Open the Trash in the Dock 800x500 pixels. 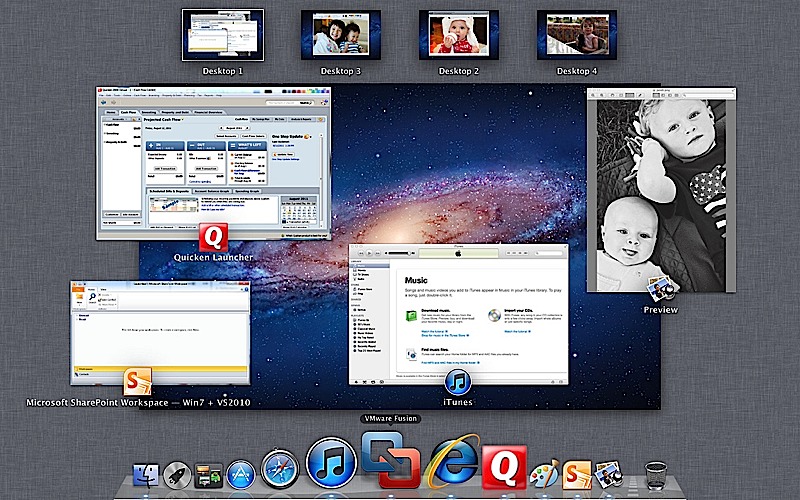coord(656,476)
